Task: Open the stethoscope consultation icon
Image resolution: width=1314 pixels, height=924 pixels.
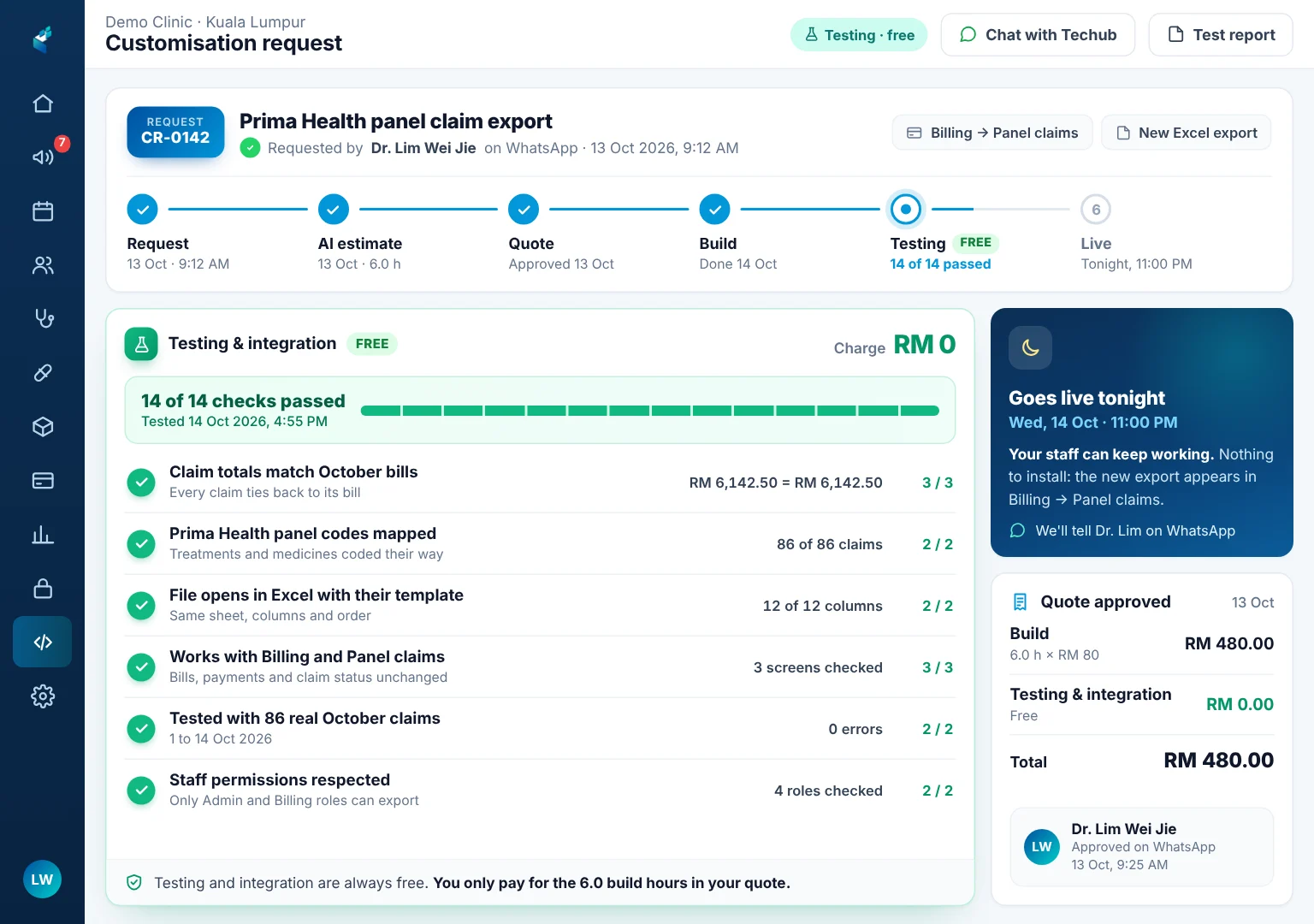Action: (x=43, y=319)
